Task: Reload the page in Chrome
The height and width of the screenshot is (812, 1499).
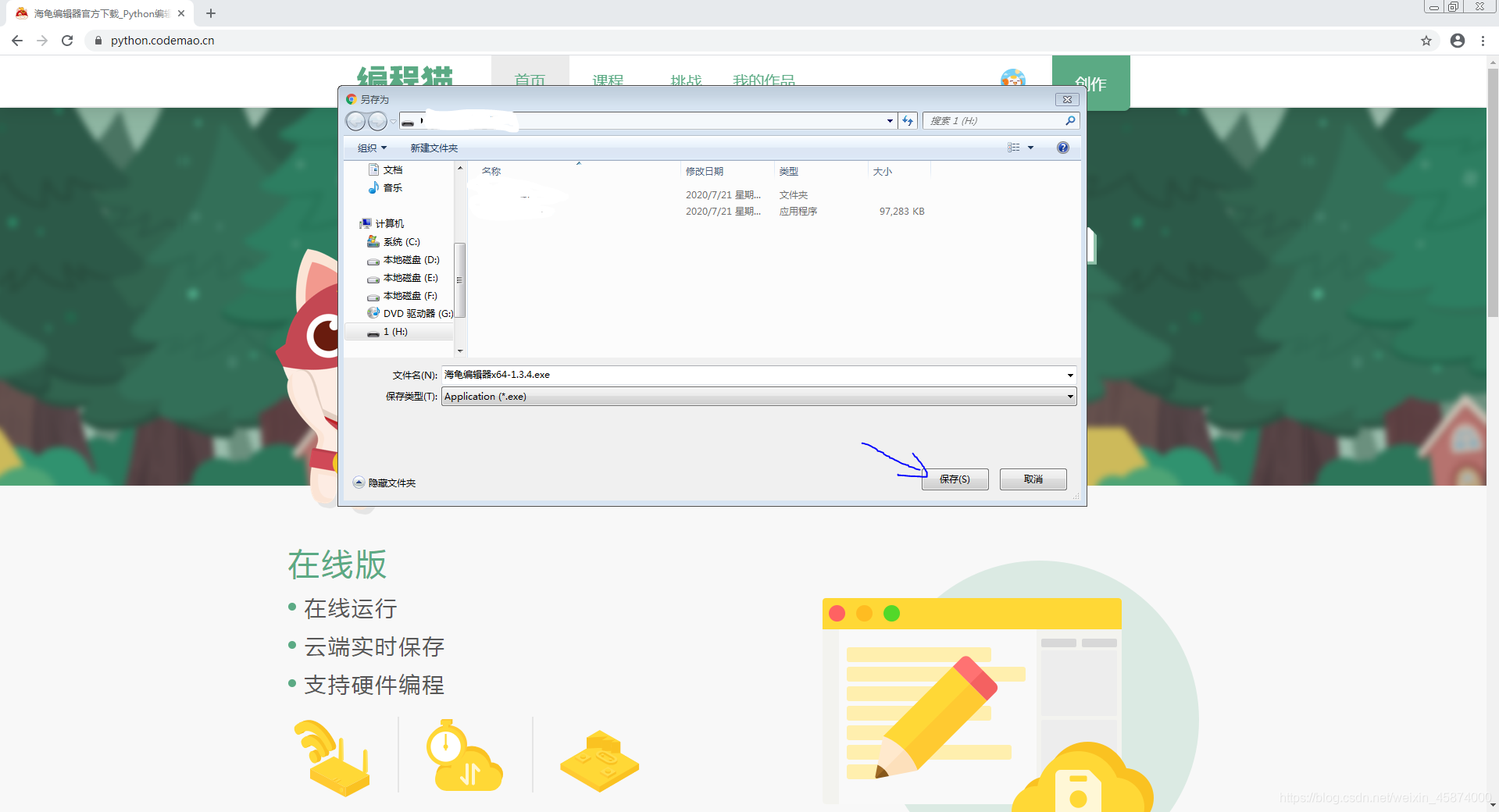Action: [67, 41]
